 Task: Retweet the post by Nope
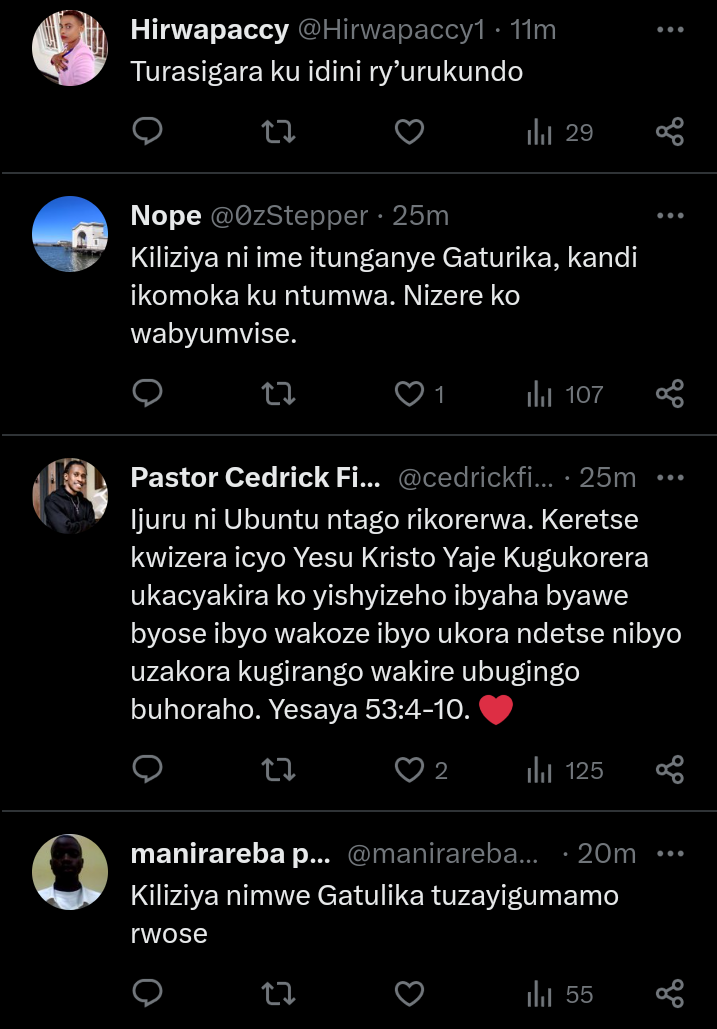(x=278, y=394)
